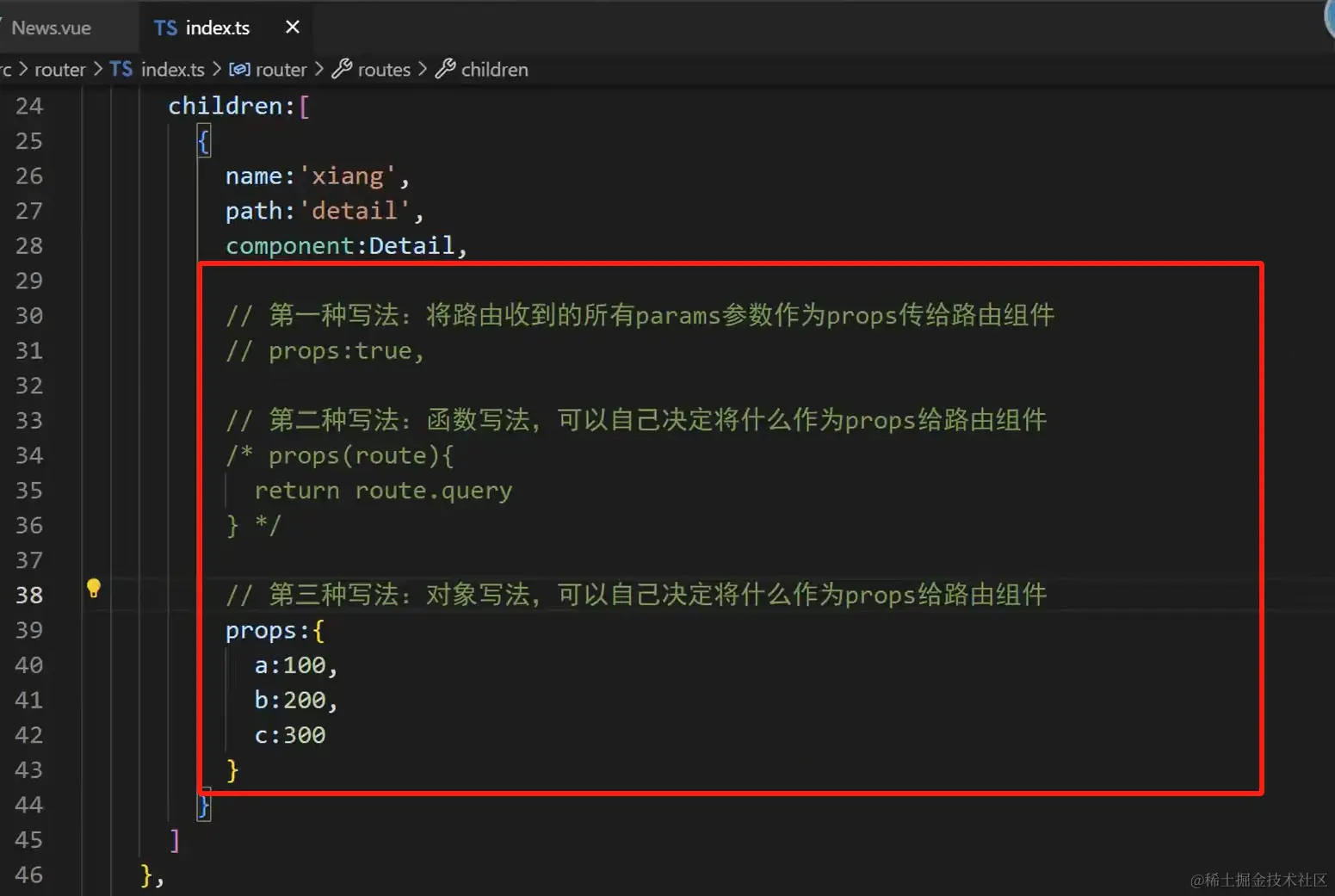Click opening brace on line 25
This screenshot has height=896, width=1335.
[x=204, y=140]
